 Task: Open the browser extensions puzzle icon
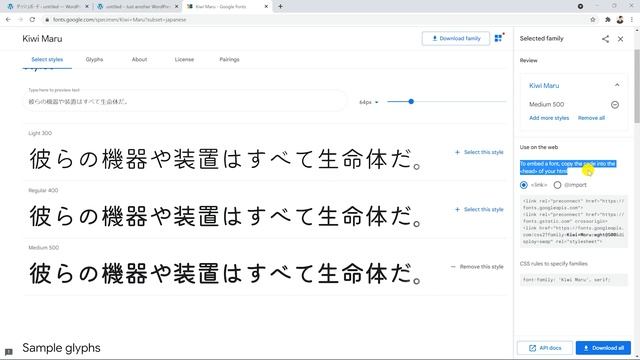pos(607,20)
